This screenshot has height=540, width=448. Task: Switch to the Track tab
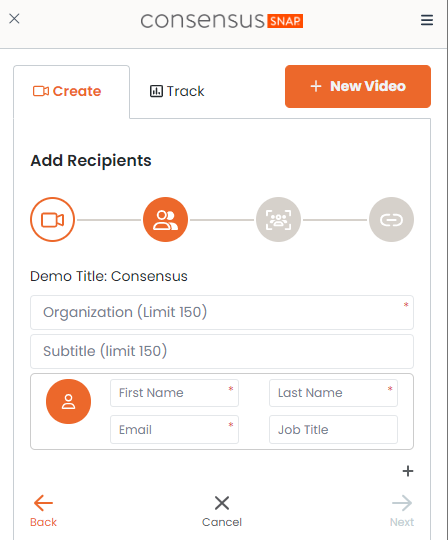177,91
